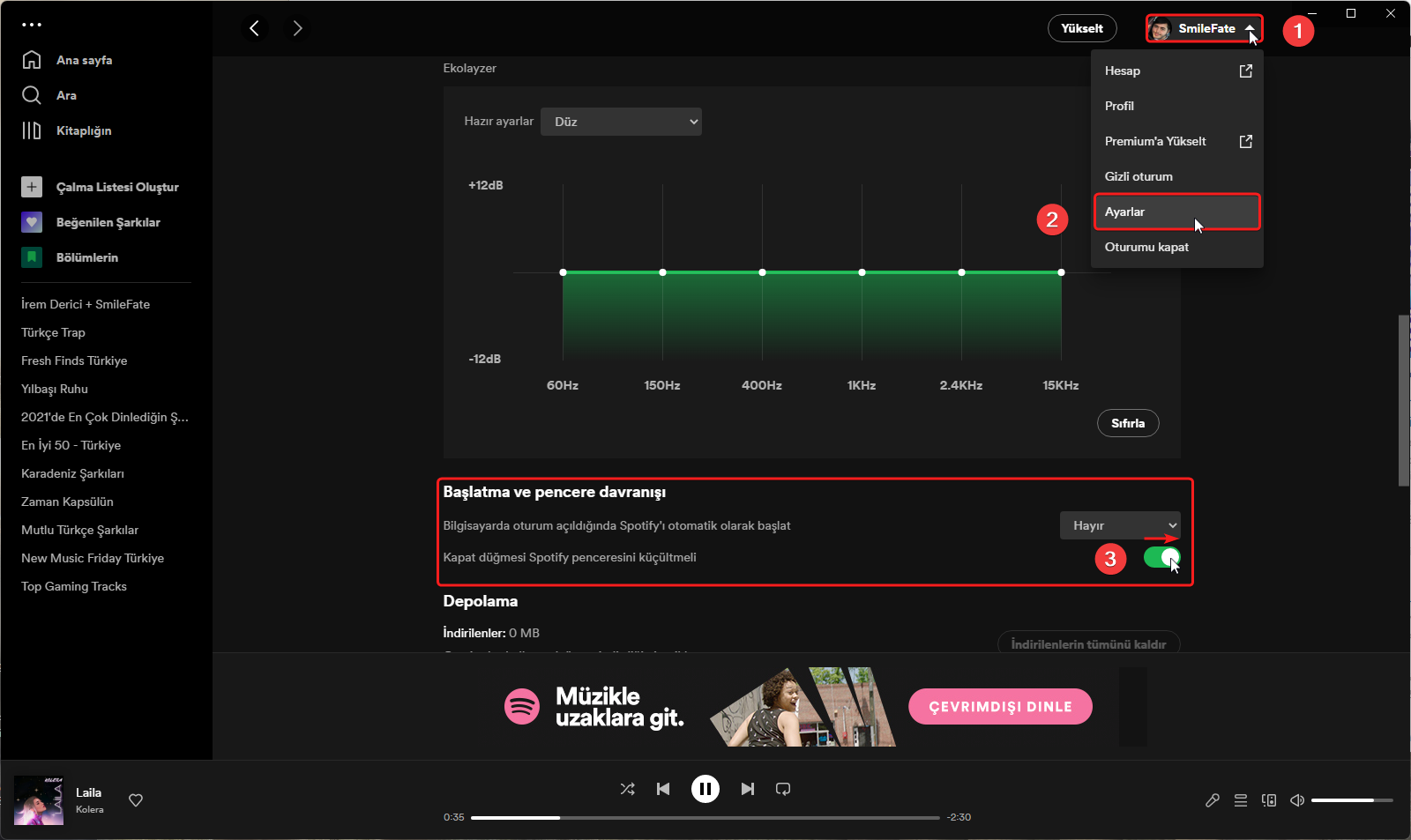Toggle shuffle playback

pos(627,789)
